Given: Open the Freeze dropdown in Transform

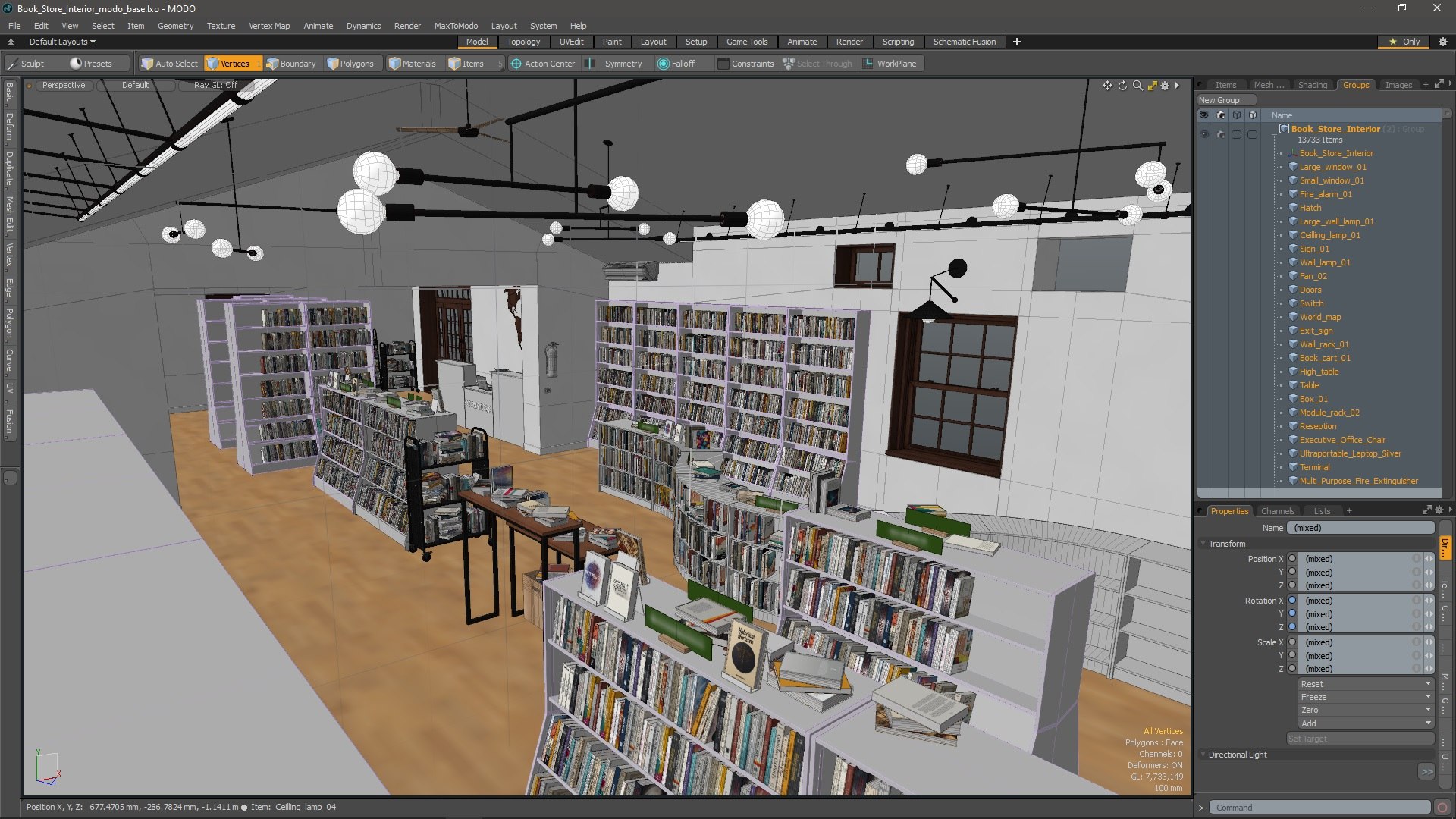Looking at the screenshot, I should click(1366, 697).
